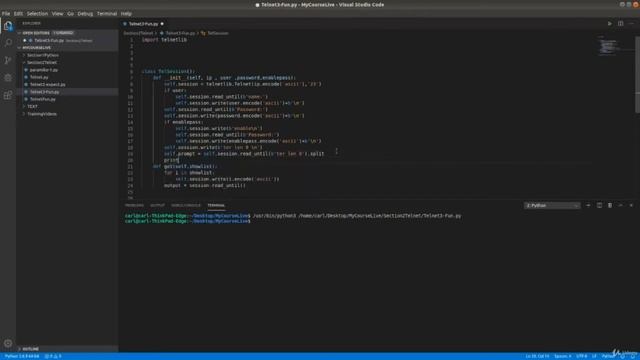Click the Python file icon in the editor tab
This screenshot has height=360, width=640.
(125, 24)
